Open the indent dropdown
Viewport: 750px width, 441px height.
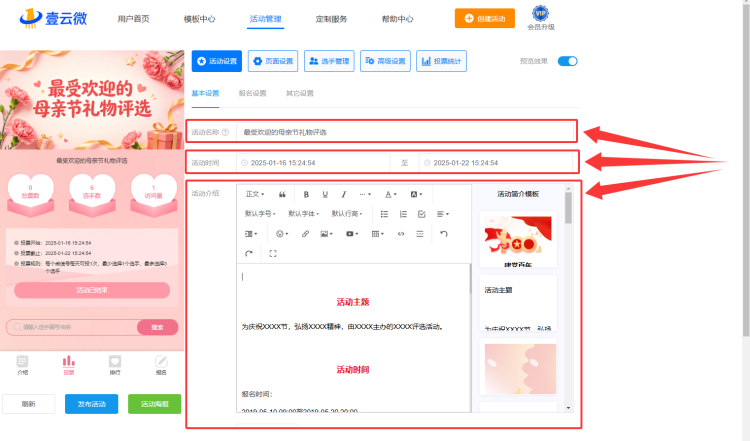click(251, 234)
